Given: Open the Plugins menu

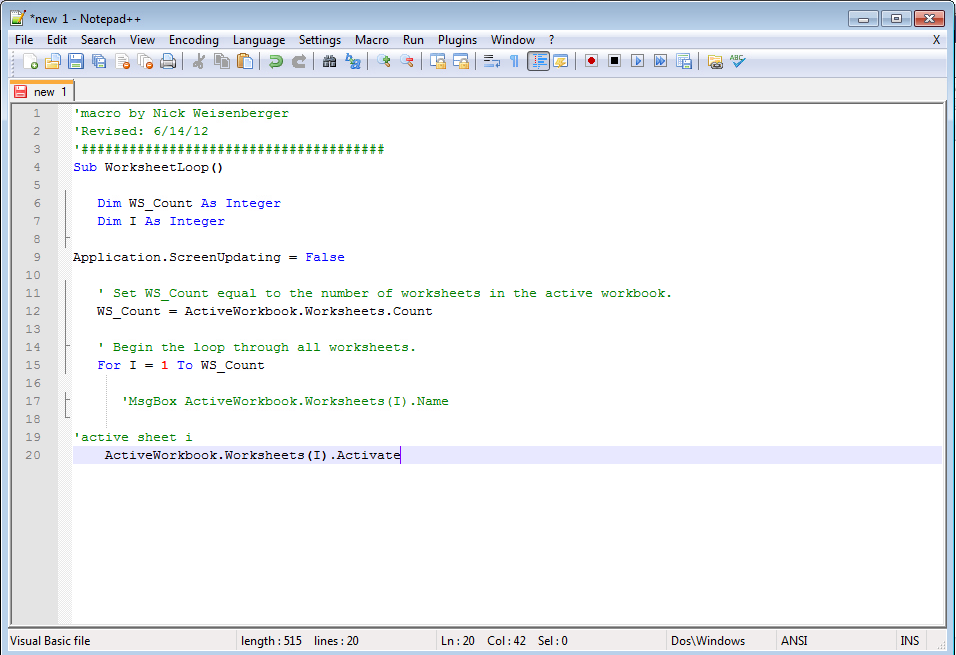Looking at the screenshot, I should click(457, 40).
